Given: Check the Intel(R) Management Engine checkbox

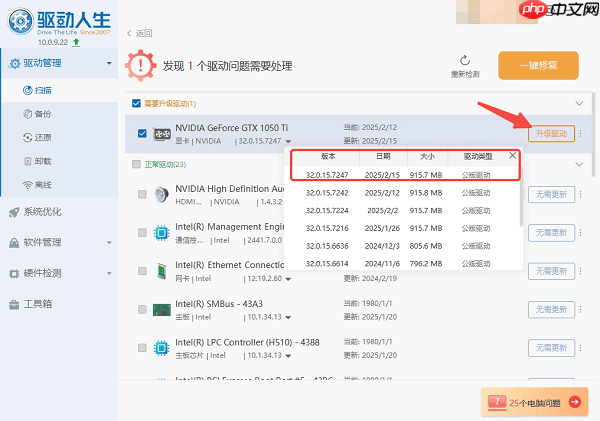Looking at the screenshot, I should (x=142, y=233).
